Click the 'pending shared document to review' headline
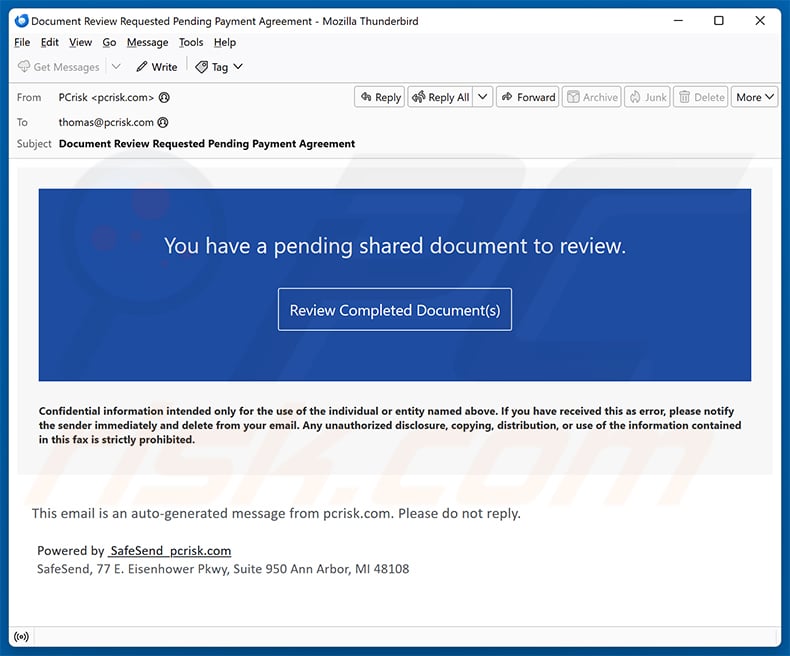The width and height of the screenshot is (790, 656). tap(394, 246)
